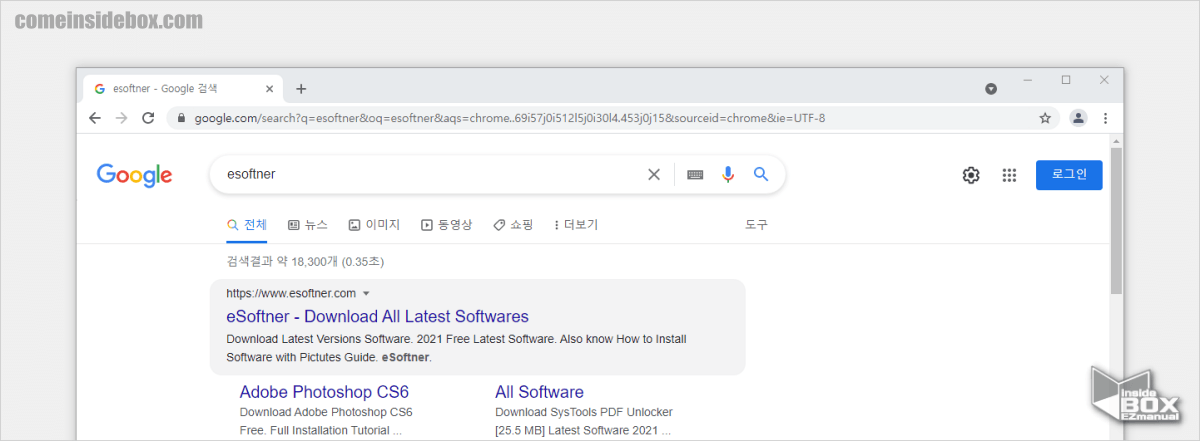This screenshot has width=1200, height=441.
Task: Open the Adobe Photoshop CS6 sitelink
Action: (324, 391)
